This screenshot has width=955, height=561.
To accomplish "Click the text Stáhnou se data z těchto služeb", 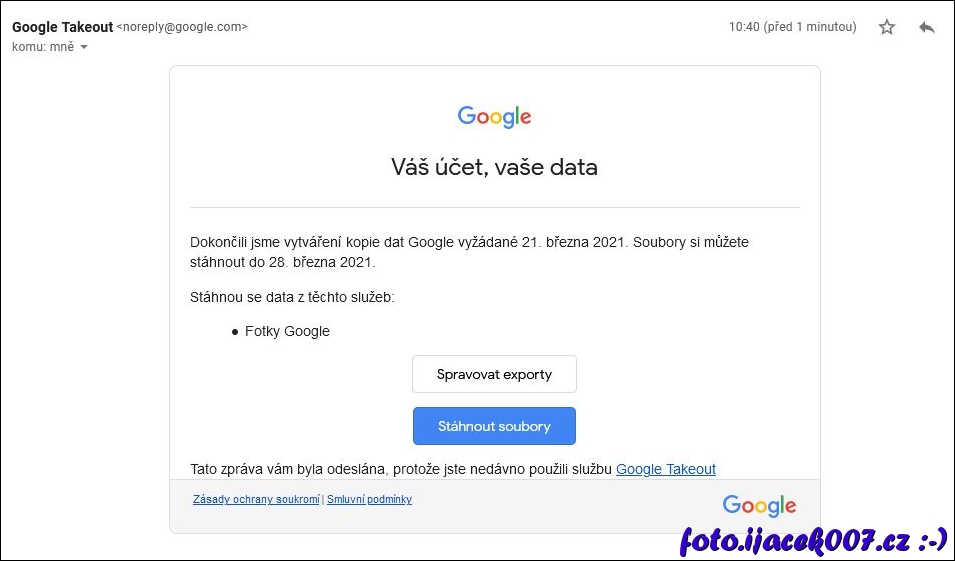I will click(292, 297).
